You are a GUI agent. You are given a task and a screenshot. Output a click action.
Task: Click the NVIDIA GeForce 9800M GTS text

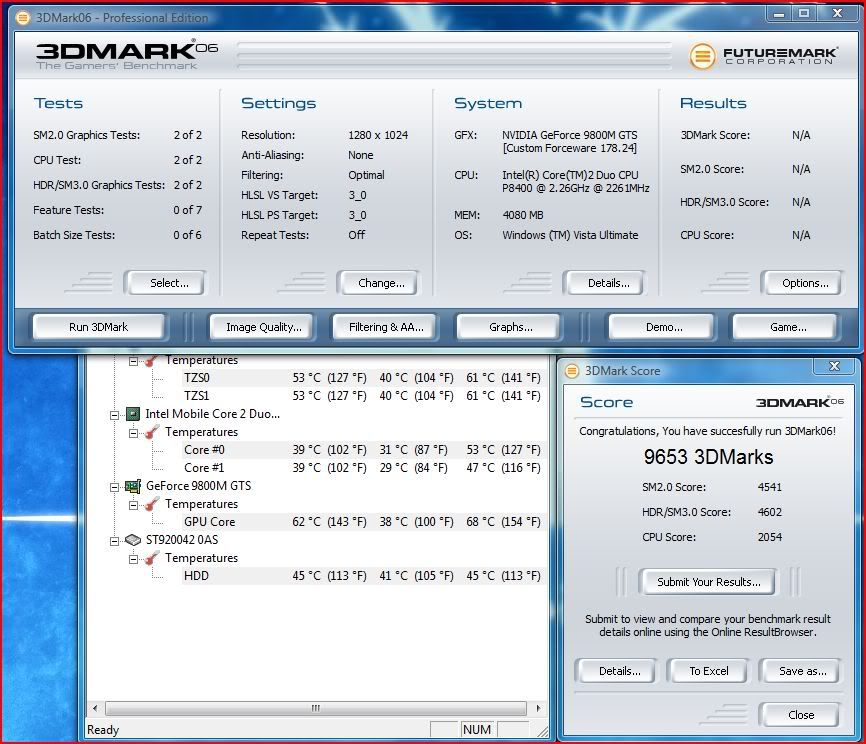click(569, 135)
